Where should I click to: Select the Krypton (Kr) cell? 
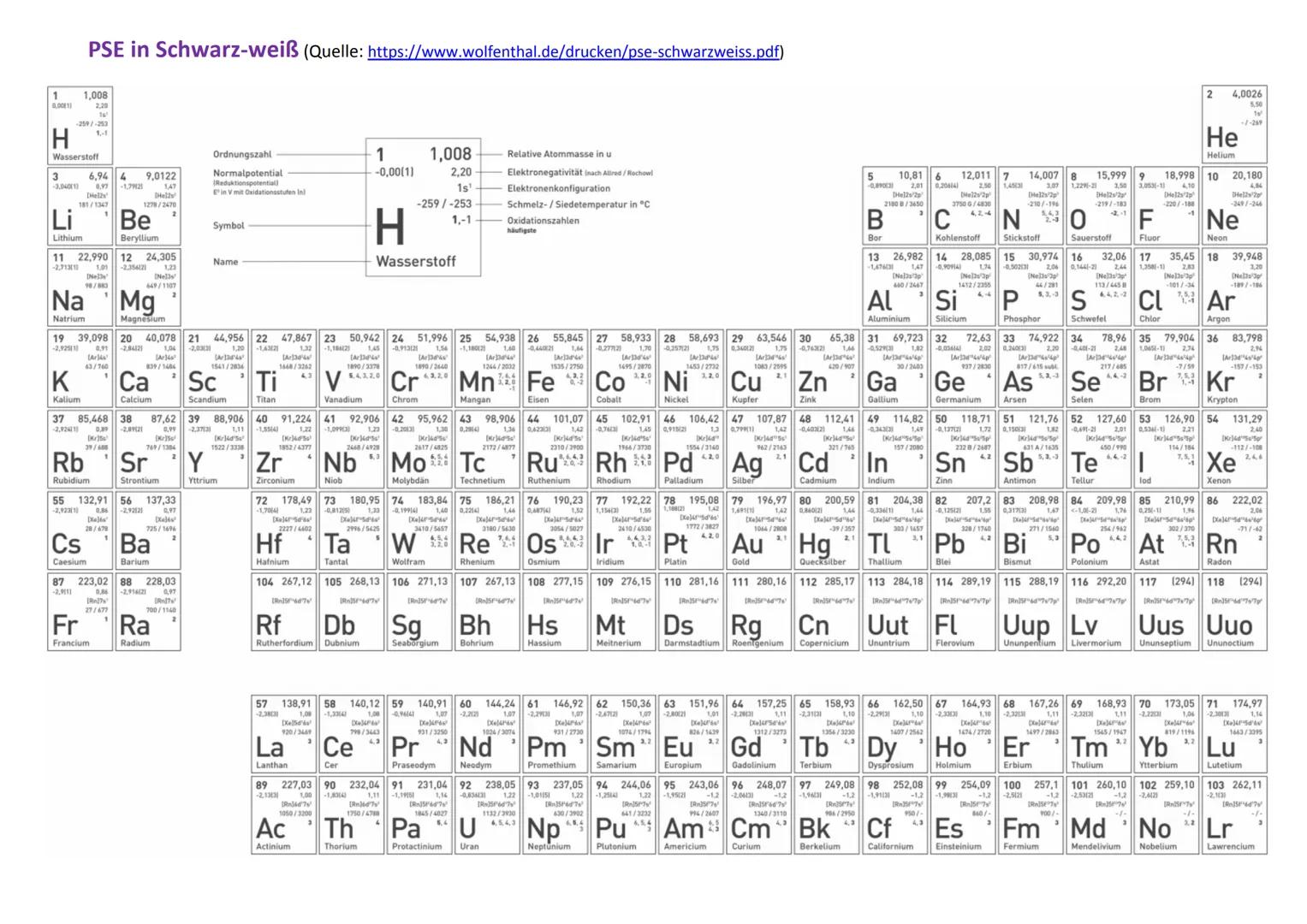pyautogui.click(x=1234, y=369)
